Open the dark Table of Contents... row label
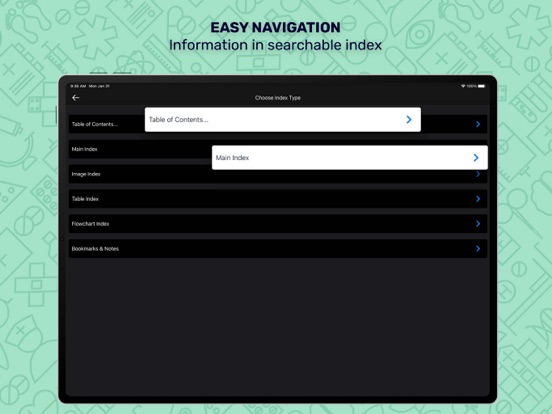The height and width of the screenshot is (414, 552). point(95,124)
